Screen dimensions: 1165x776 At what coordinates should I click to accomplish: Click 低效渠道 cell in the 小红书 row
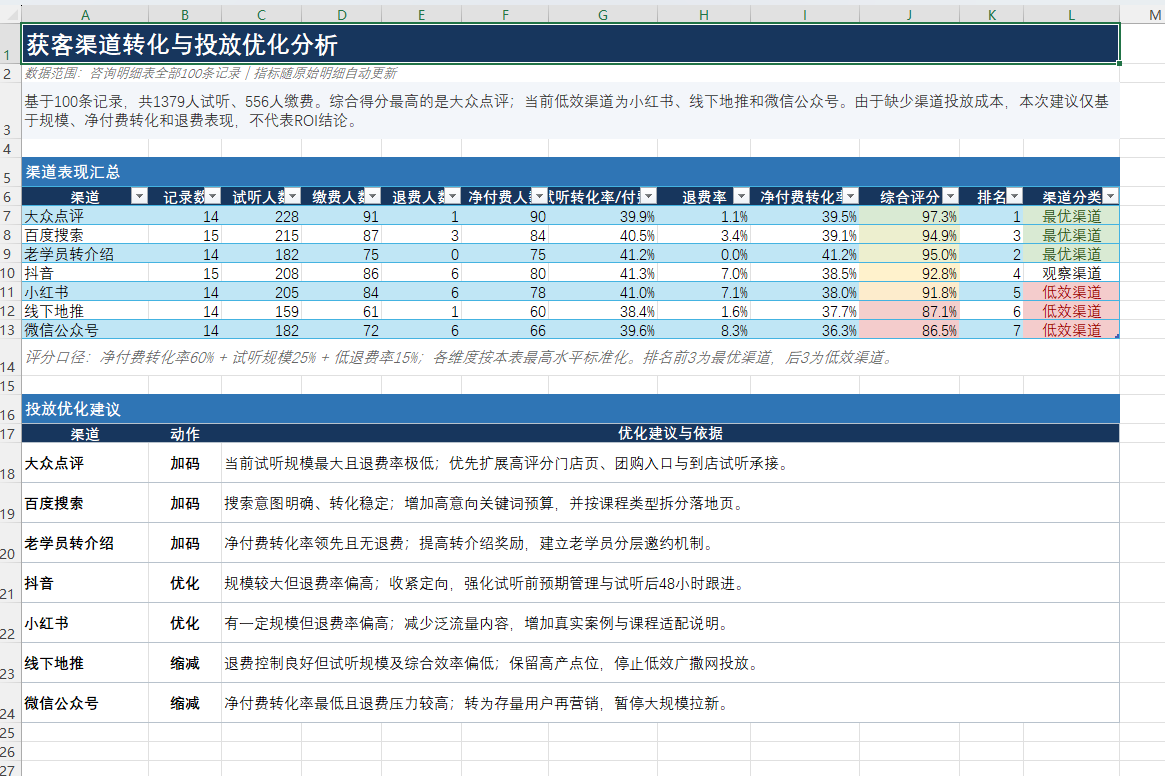tap(1071, 292)
